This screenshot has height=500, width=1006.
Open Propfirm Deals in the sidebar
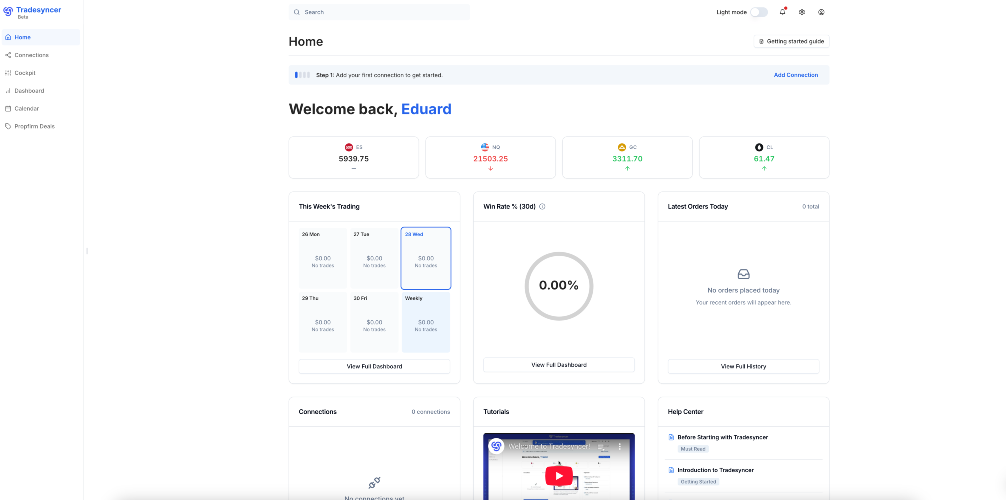pos(41,126)
